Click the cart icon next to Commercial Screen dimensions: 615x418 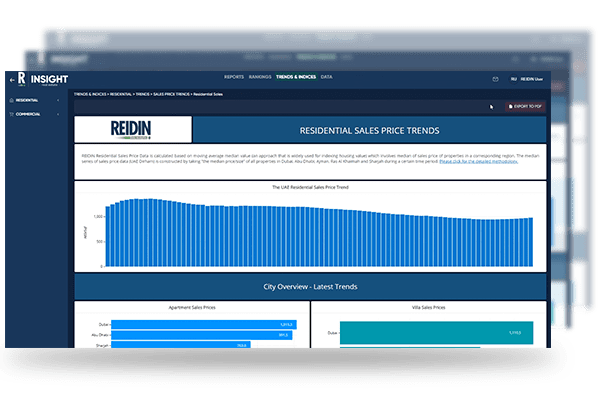click(11, 114)
